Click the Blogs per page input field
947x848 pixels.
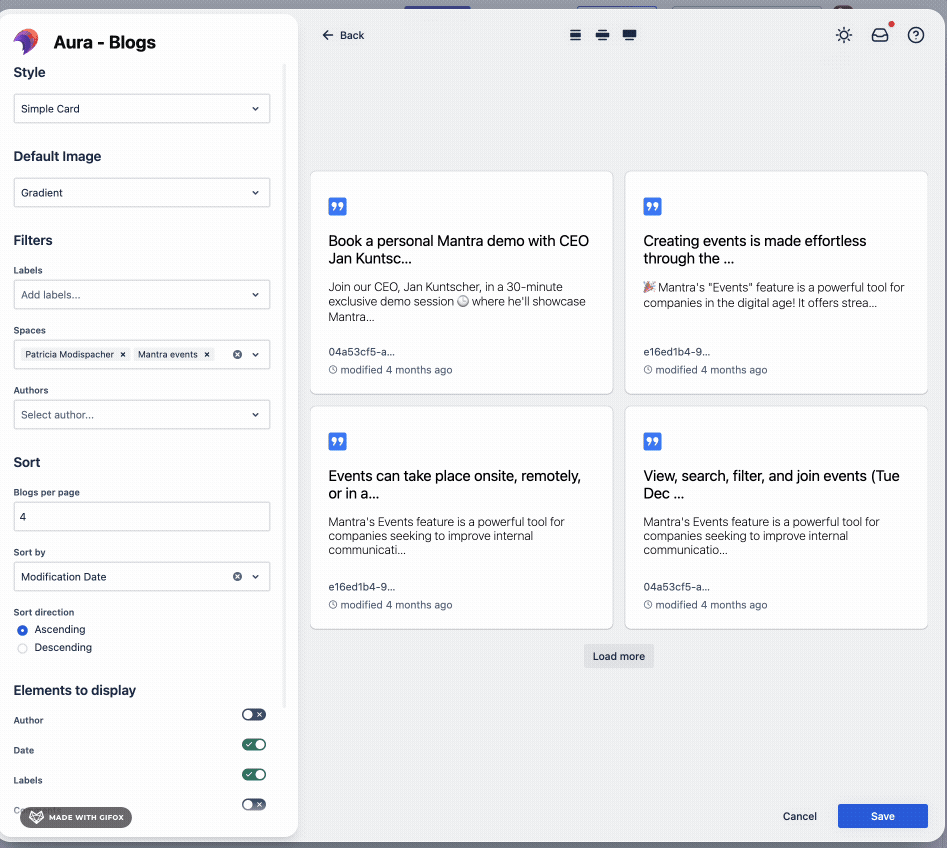click(x=142, y=516)
